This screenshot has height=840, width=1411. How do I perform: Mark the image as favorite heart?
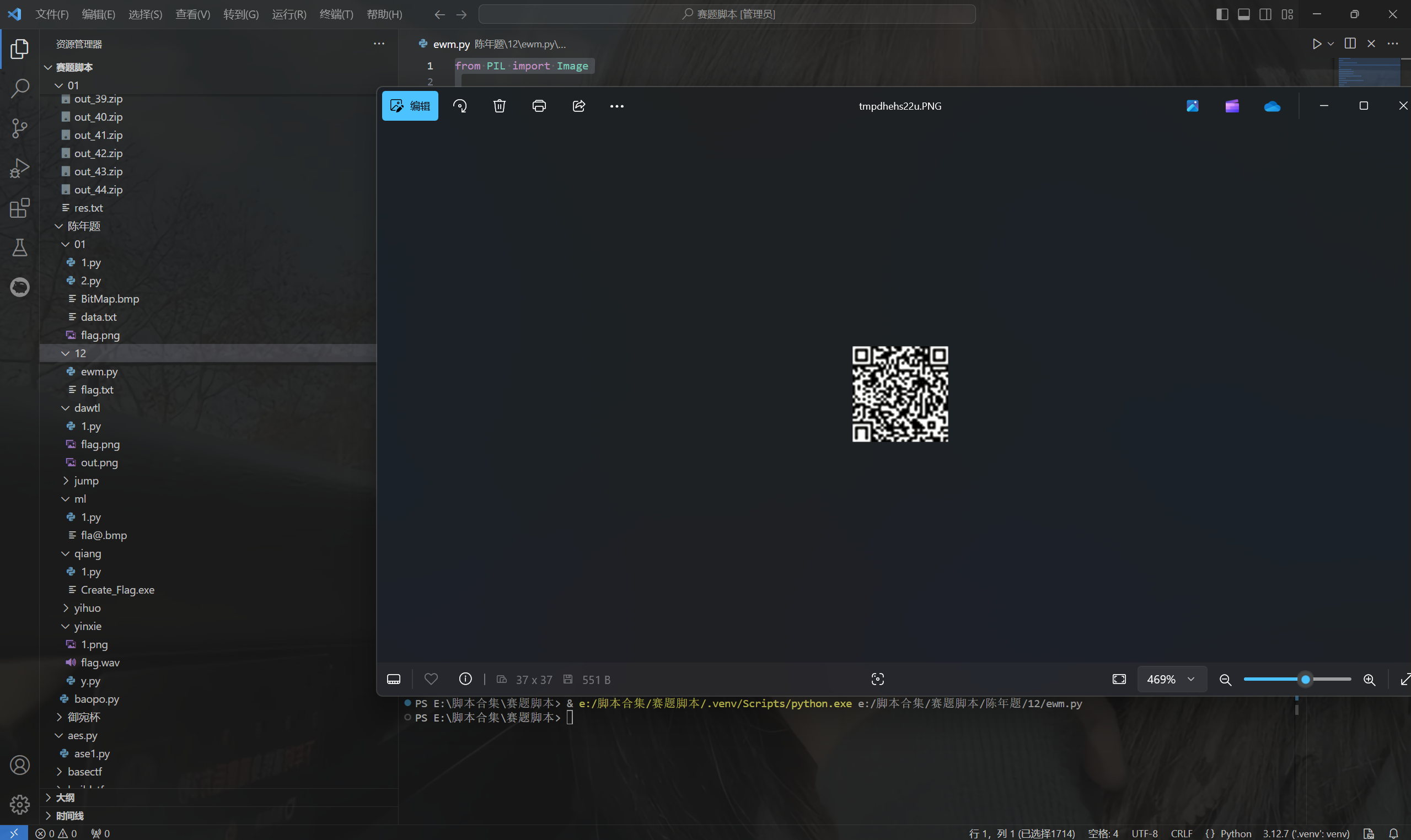click(x=431, y=679)
